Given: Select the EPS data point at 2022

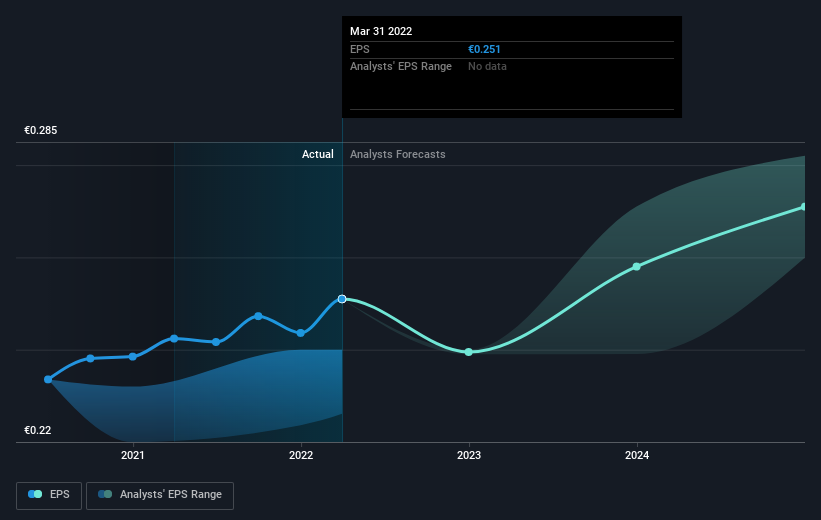Looking at the screenshot, I should click(x=301, y=333).
